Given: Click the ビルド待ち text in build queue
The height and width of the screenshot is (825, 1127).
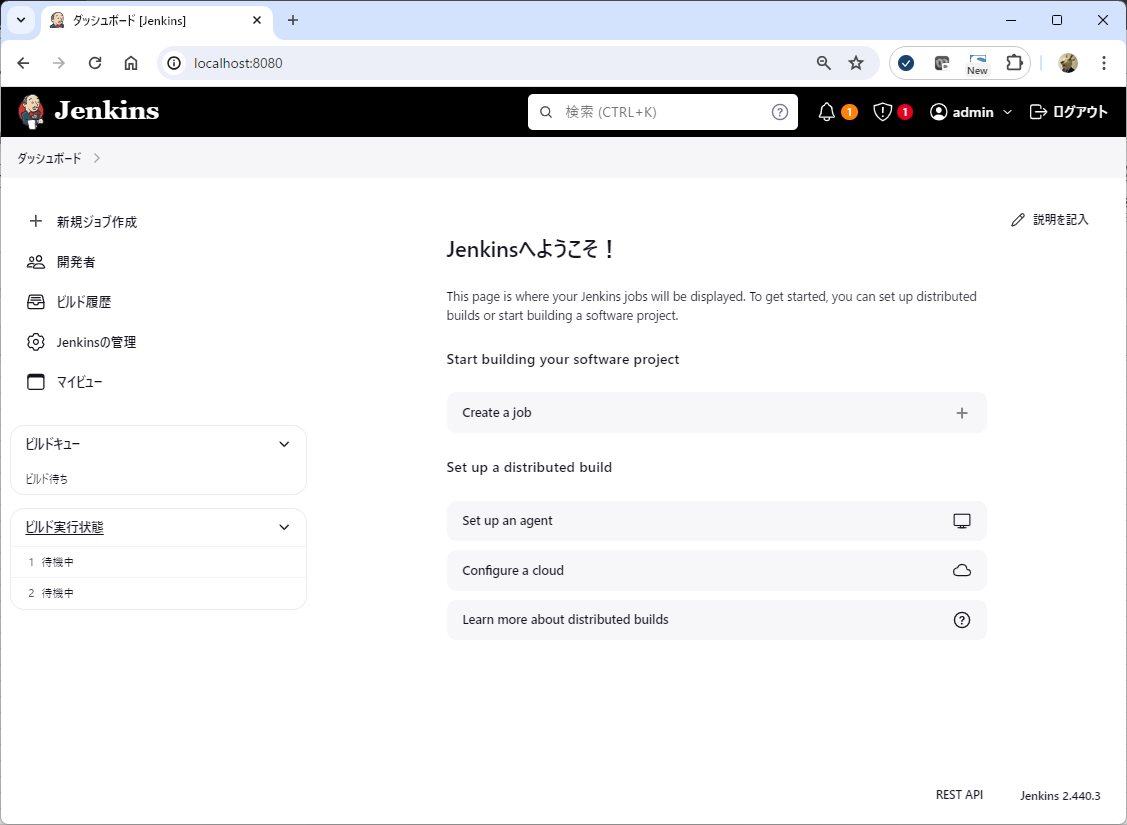Looking at the screenshot, I should (x=47, y=479).
